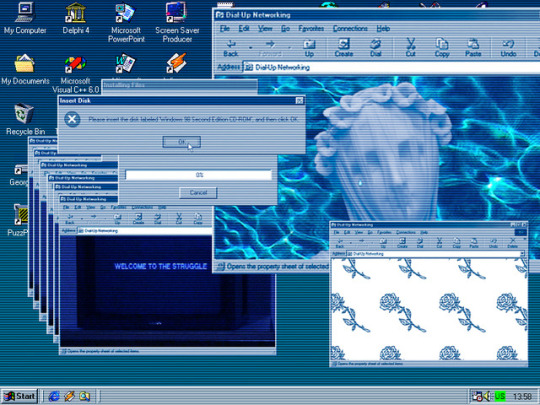This screenshot has width=540, height=405.
Task: Click Up in the large Dial-Up Networking toolbar
Action: [309, 48]
